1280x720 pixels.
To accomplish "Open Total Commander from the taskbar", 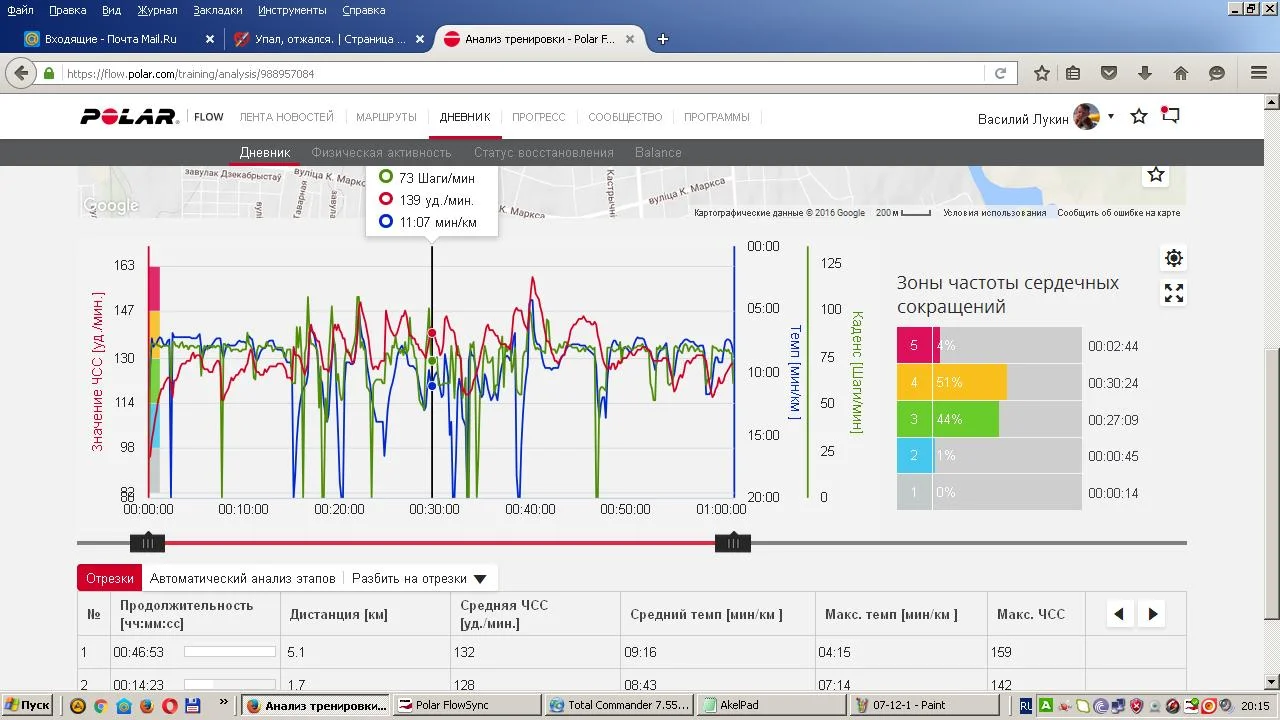I will (x=620, y=705).
